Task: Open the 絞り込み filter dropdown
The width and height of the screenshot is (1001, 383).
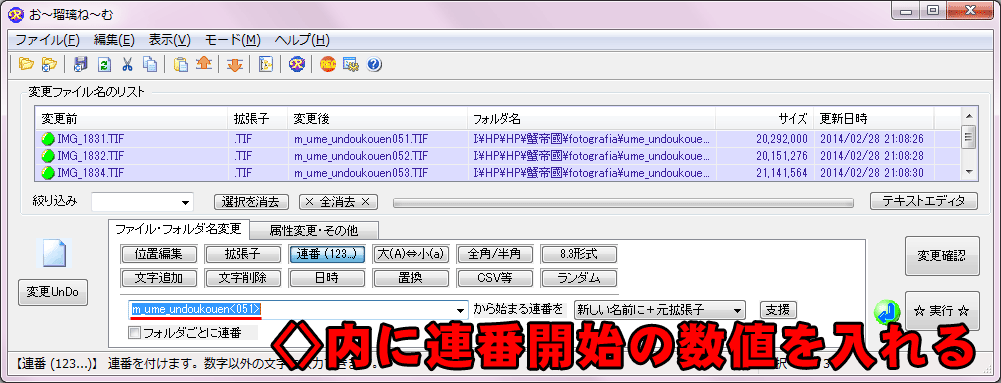Action: pyautogui.click(x=186, y=202)
